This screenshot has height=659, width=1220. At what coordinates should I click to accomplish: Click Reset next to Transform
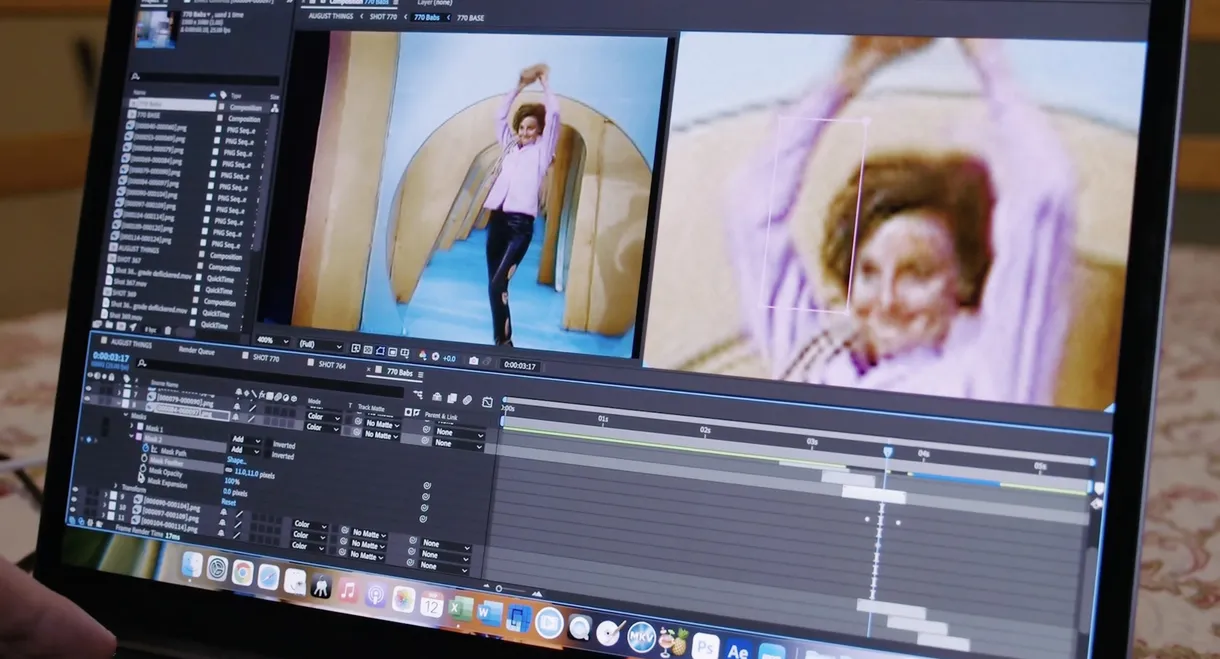(229, 502)
